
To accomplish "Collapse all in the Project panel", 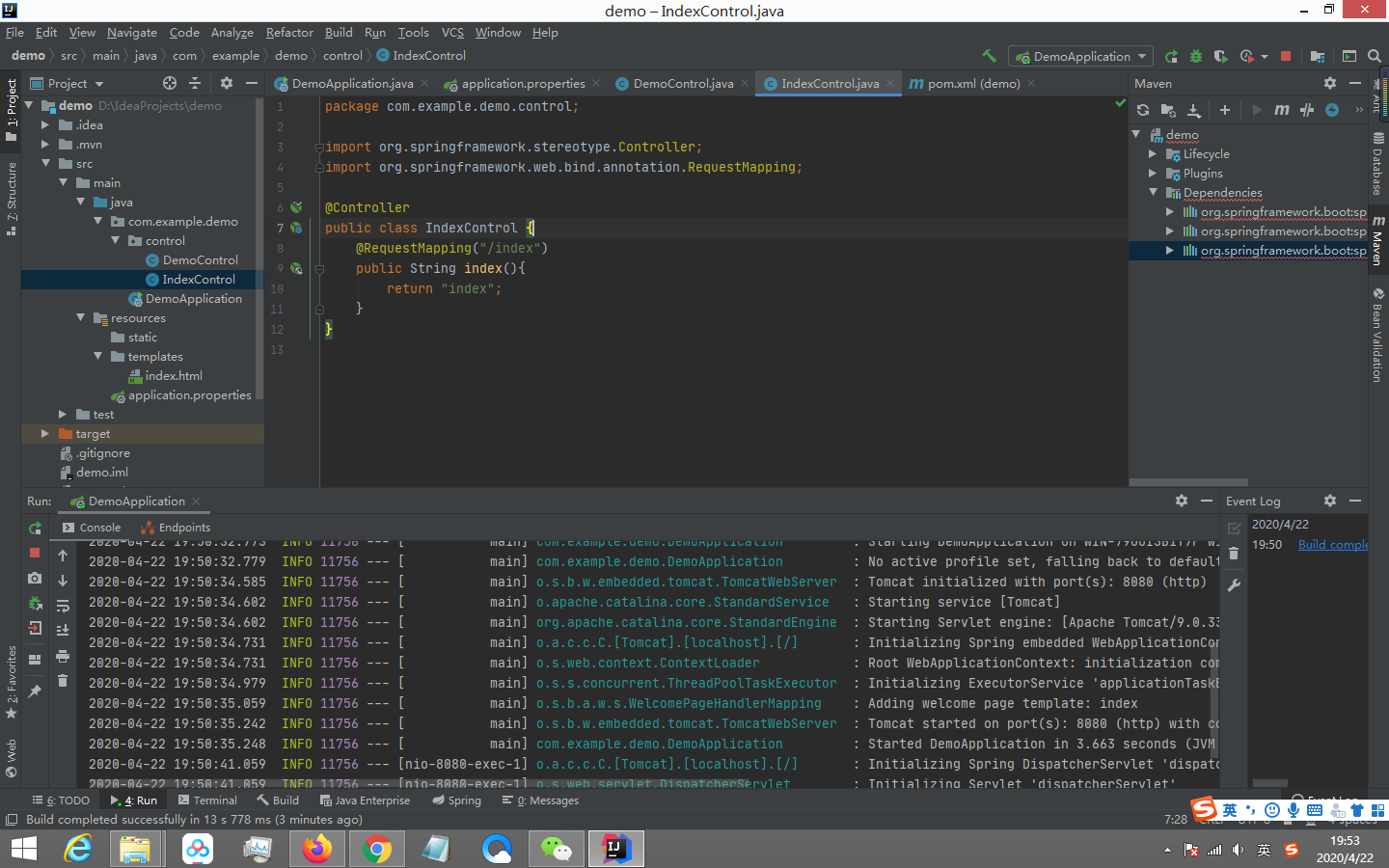I will tap(195, 83).
